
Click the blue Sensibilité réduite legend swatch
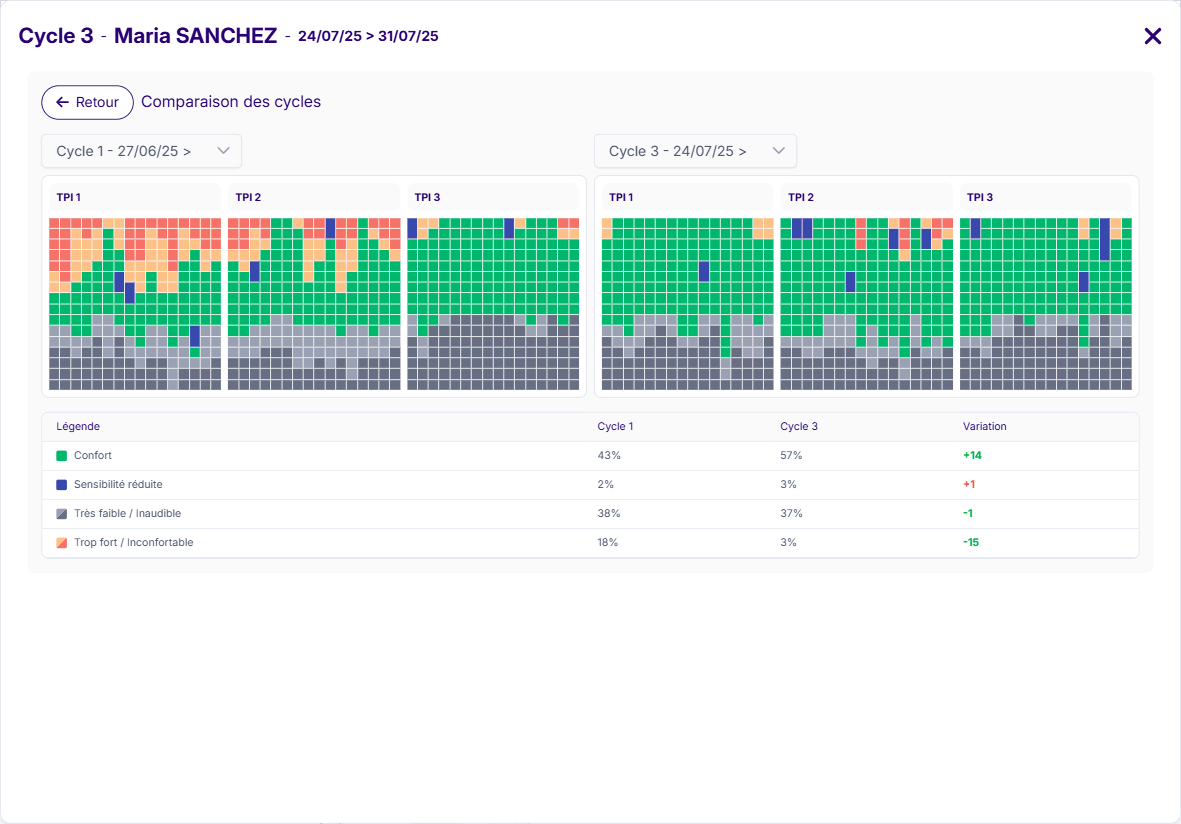(x=62, y=485)
